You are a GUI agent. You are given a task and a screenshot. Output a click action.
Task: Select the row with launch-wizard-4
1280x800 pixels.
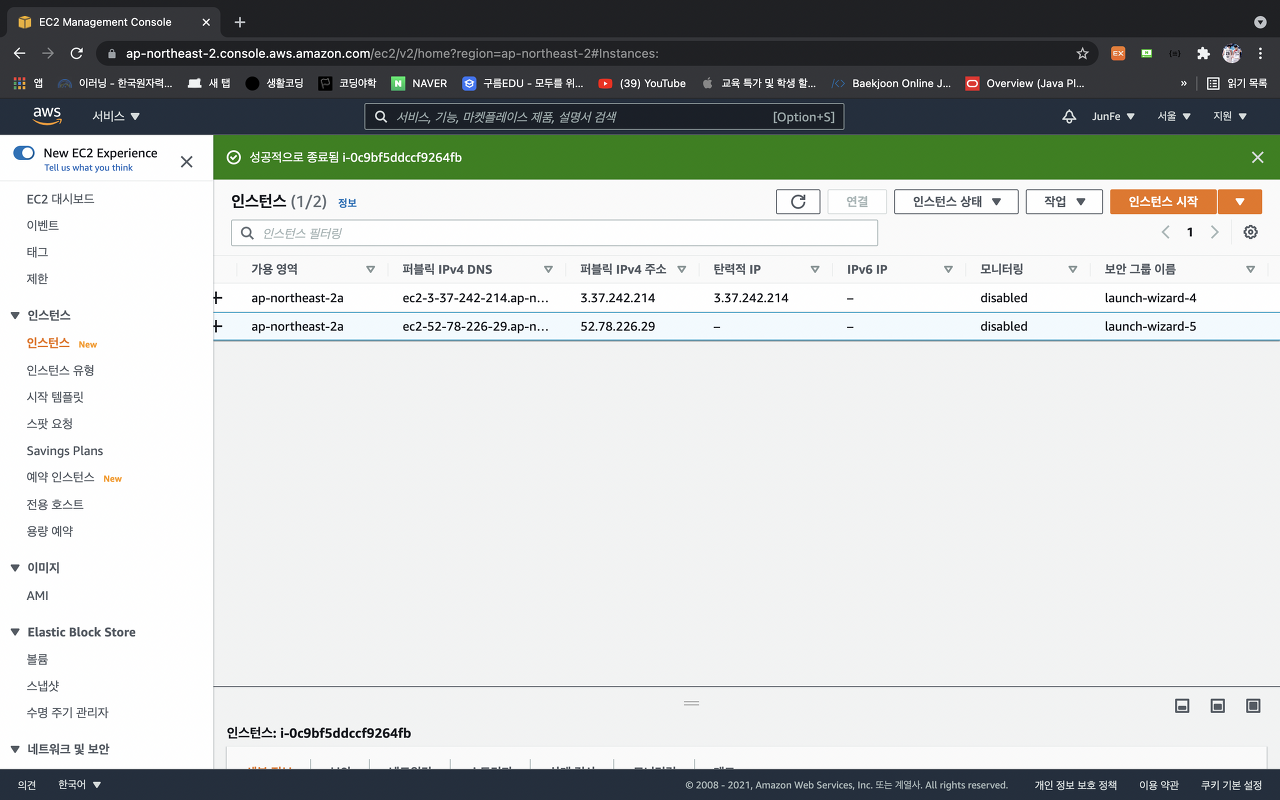coord(746,298)
